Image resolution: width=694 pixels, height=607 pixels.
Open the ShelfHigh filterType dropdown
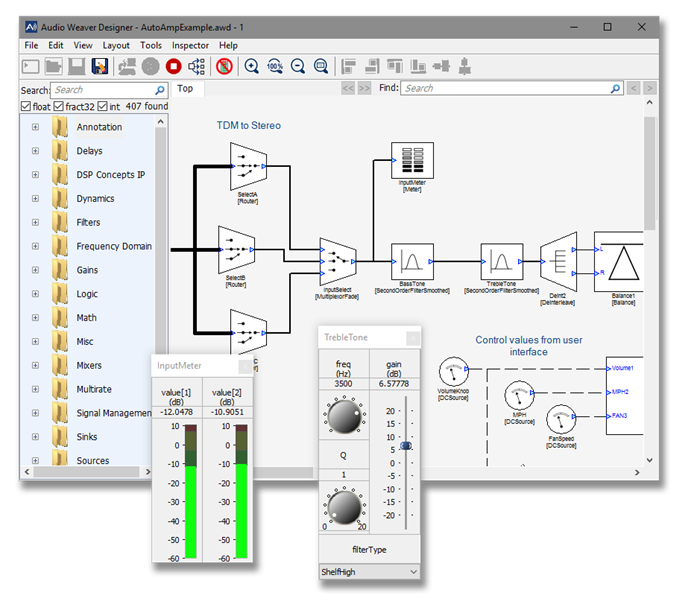coord(370,572)
